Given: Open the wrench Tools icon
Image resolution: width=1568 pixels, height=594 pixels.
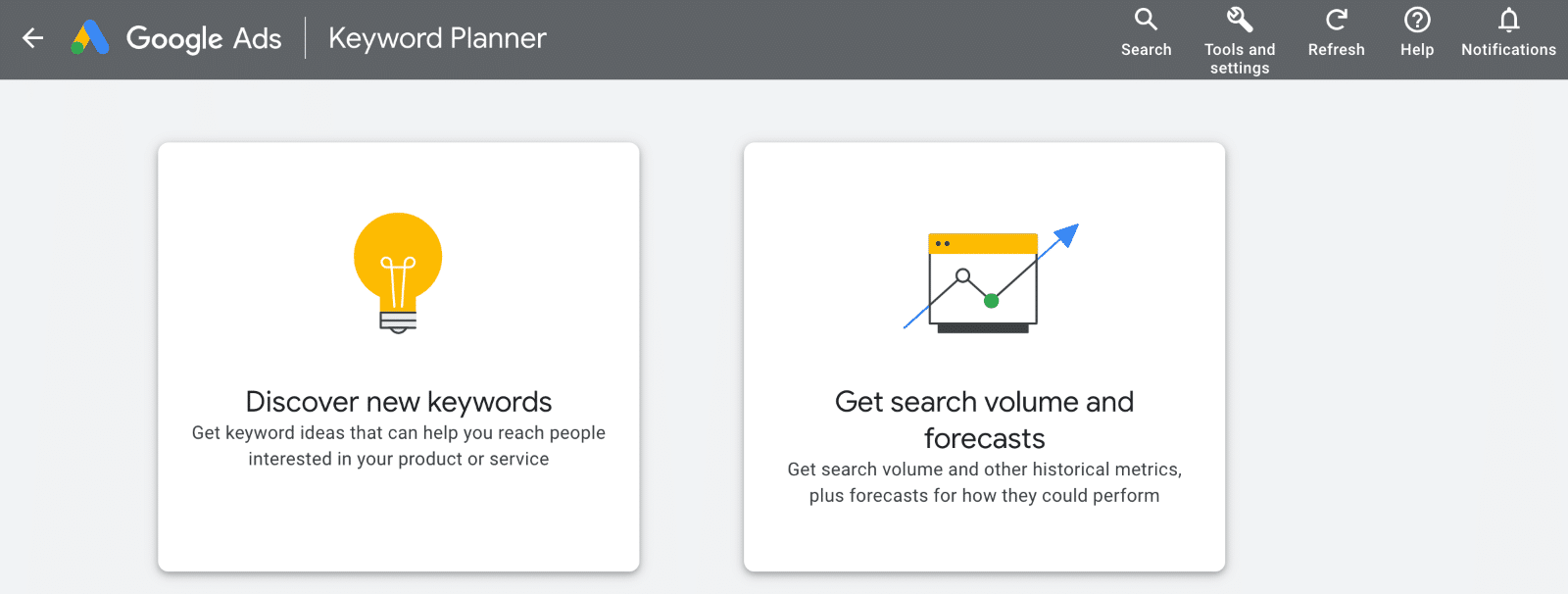Looking at the screenshot, I should click(1240, 20).
